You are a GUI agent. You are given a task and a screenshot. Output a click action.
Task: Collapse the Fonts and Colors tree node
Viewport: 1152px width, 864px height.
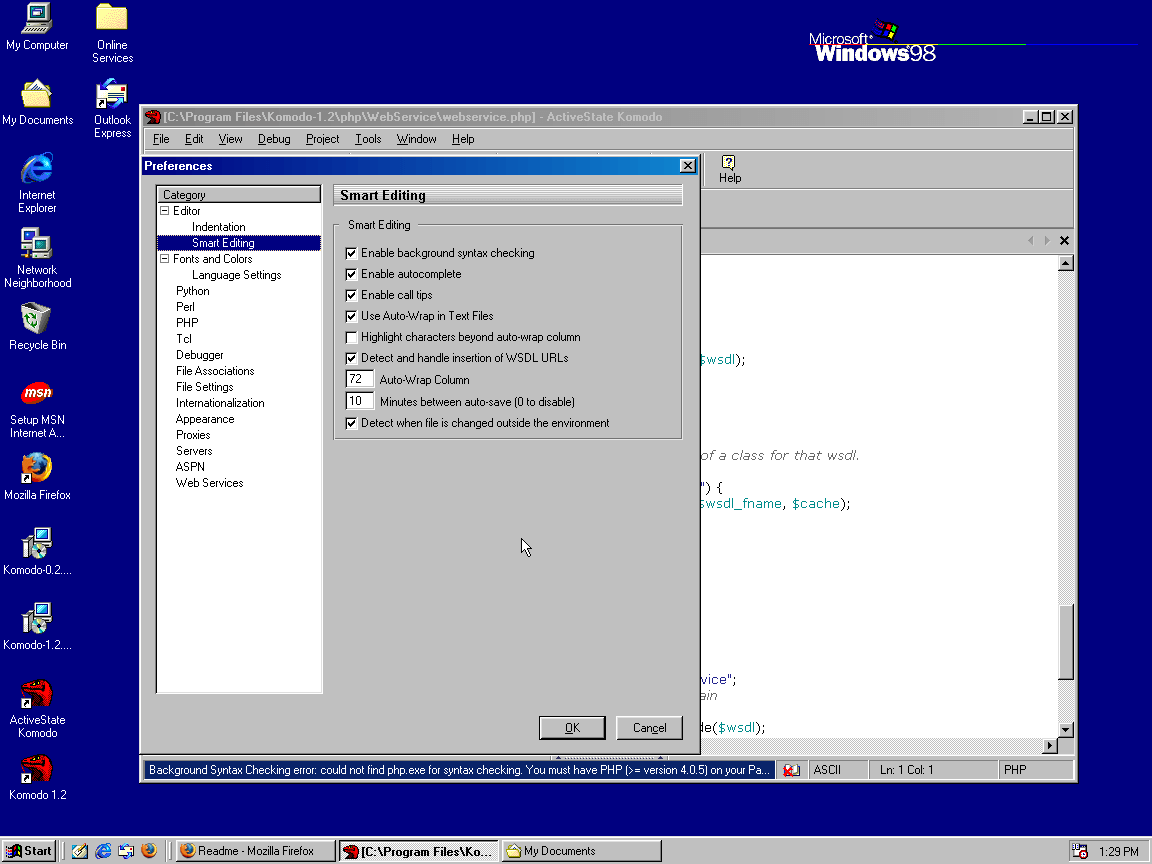[165, 259]
